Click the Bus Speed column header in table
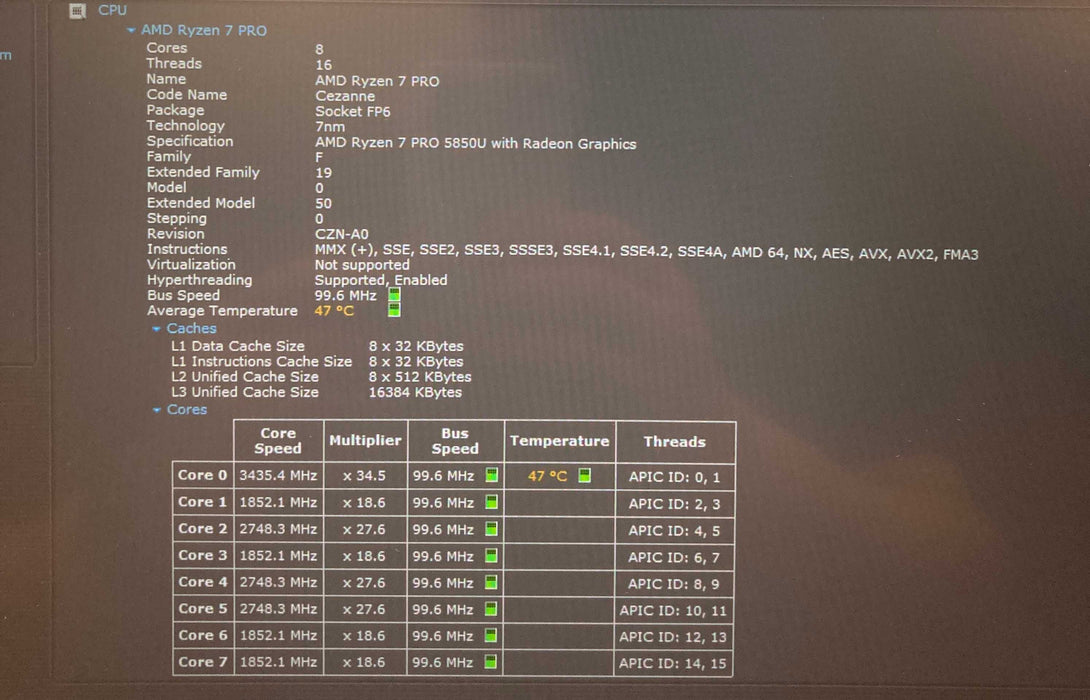This screenshot has height=700, width=1090. (x=455, y=441)
